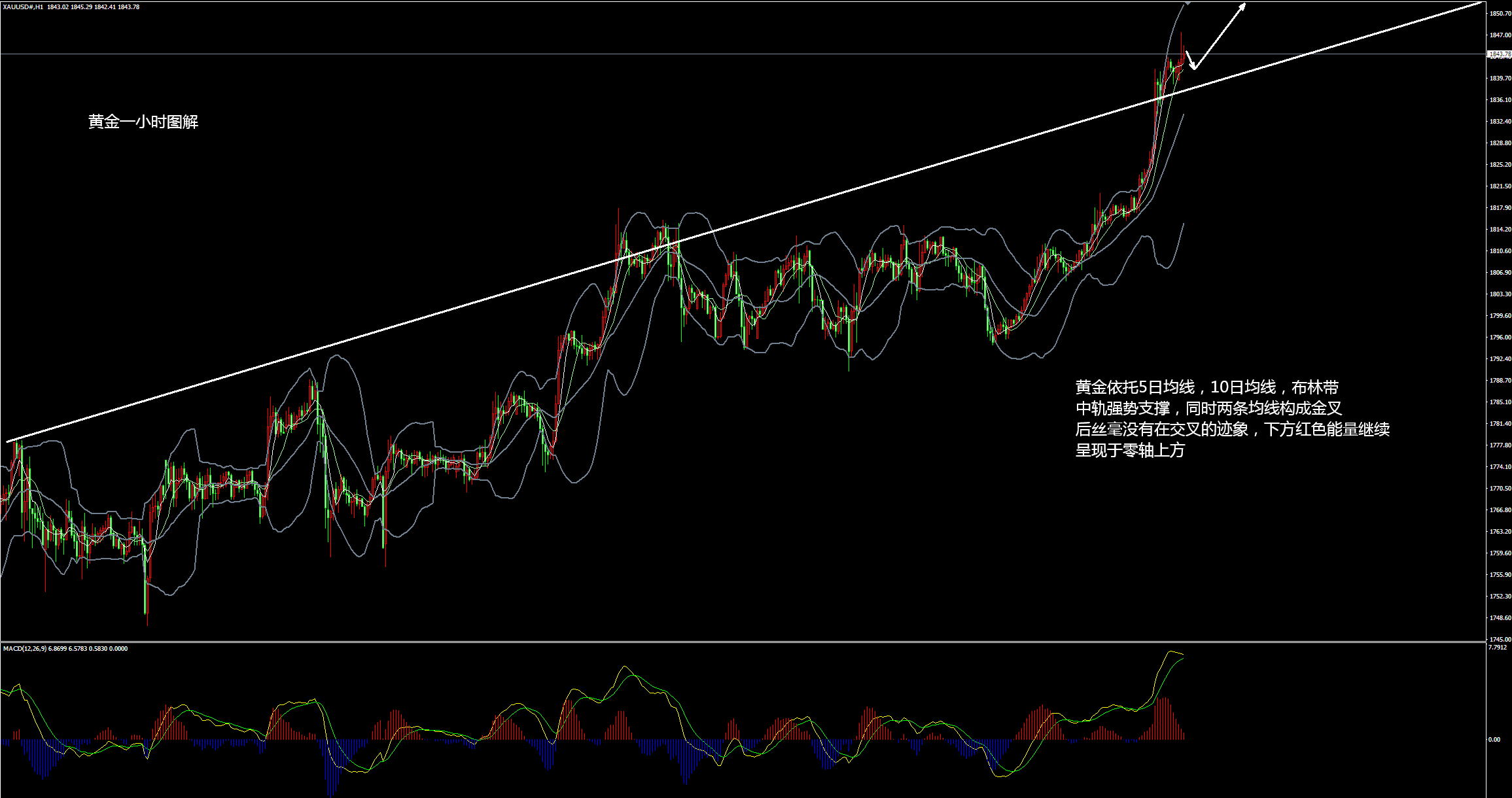Screen dimensions: 1512x798
Task: Click the 1832.40 price axis label
Action: 1500,122
